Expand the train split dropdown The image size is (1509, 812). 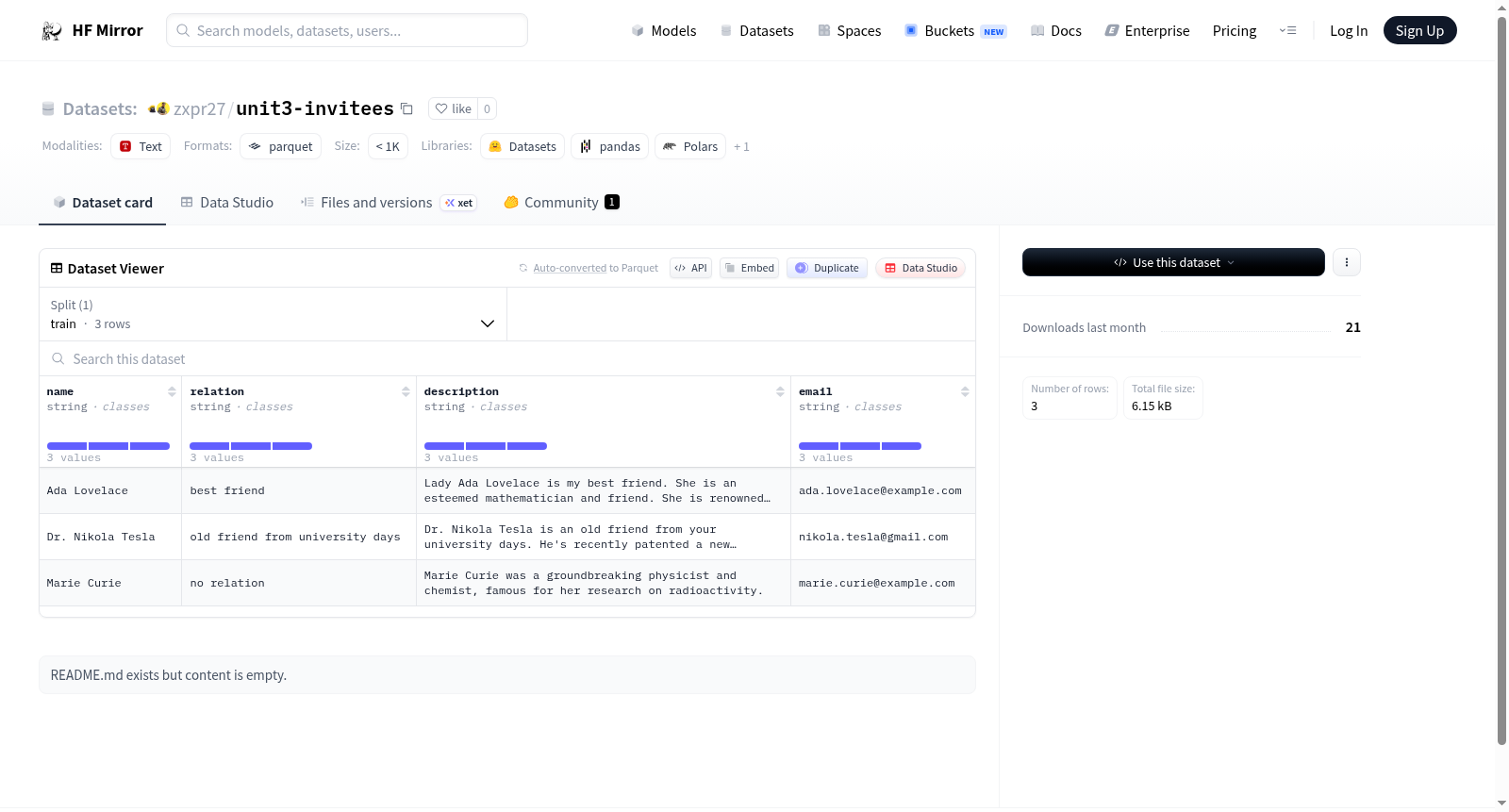[x=273, y=314]
